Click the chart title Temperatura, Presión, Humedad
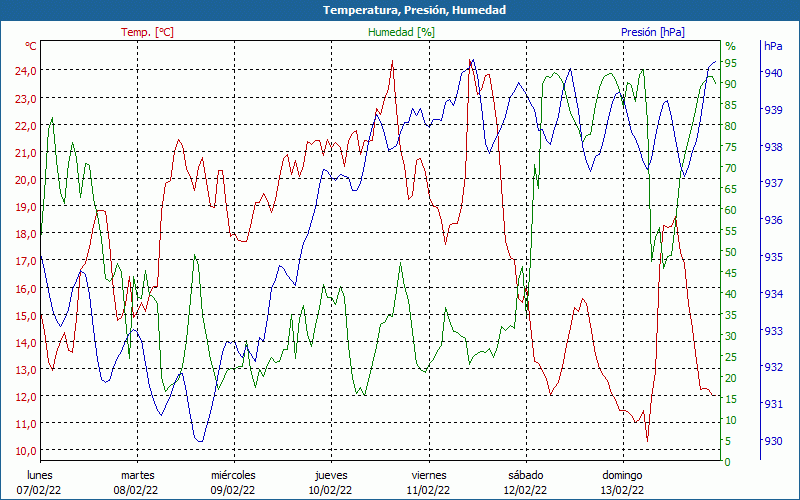The height and width of the screenshot is (500, 800). (414, 10)
